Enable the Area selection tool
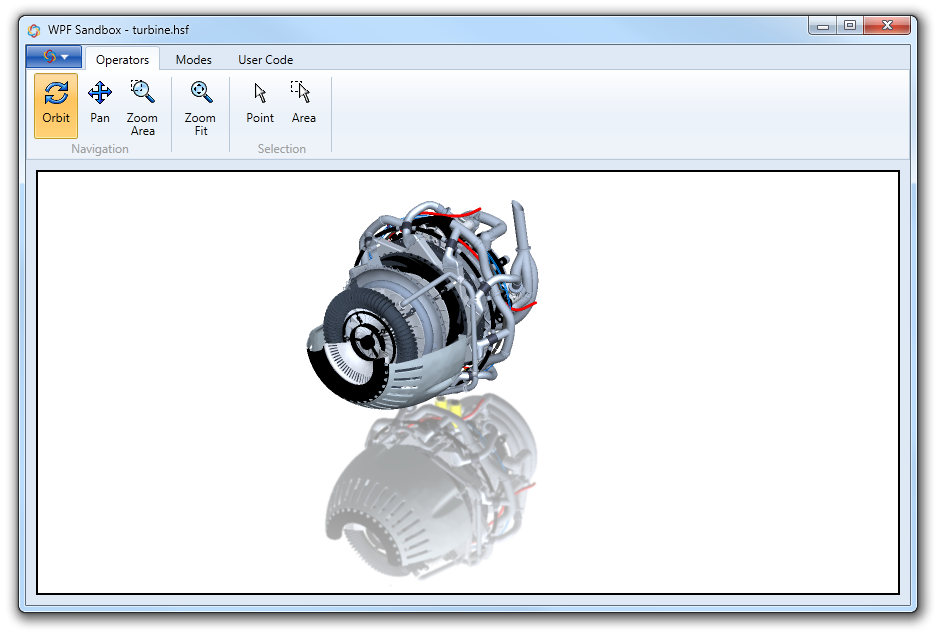938x633 pixels. click(x=303, y=104)
